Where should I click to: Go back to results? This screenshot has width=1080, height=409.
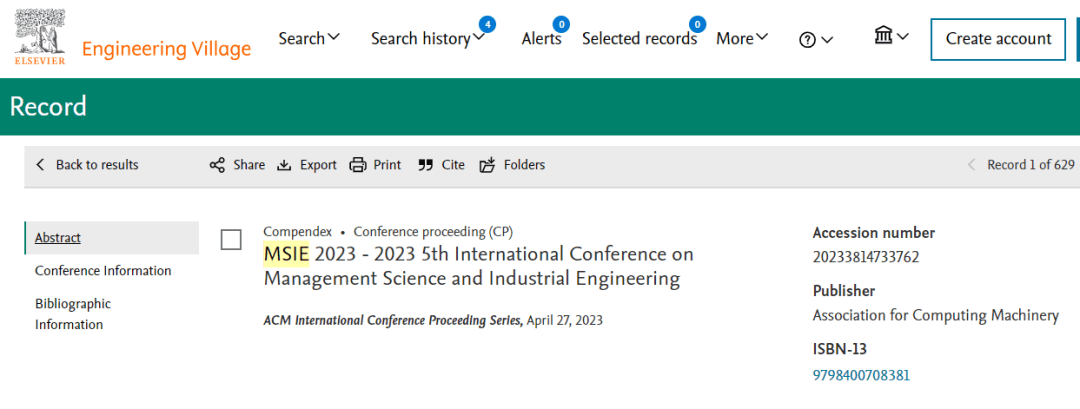87,165
